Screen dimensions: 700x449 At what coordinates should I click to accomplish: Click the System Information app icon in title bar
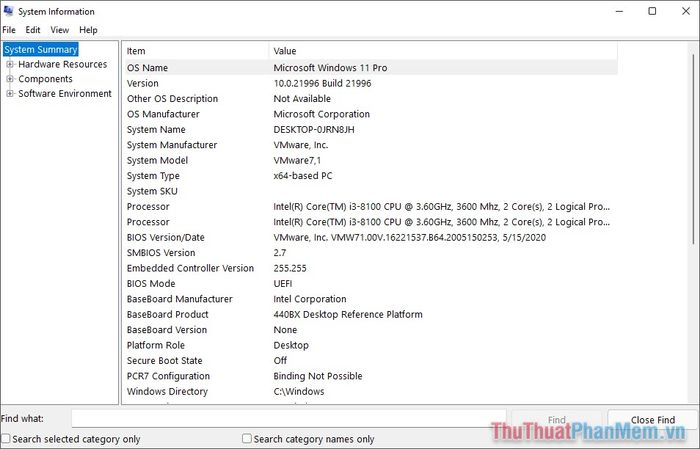click(x=8, y=11)
